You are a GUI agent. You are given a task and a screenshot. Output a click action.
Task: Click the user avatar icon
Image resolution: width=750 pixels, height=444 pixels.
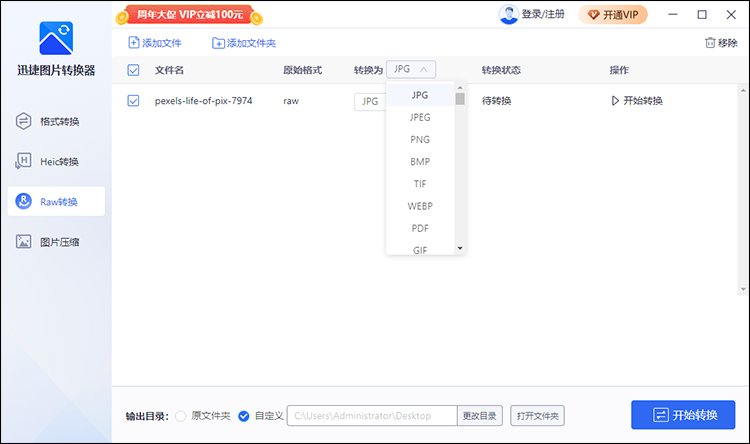(508, 14)
